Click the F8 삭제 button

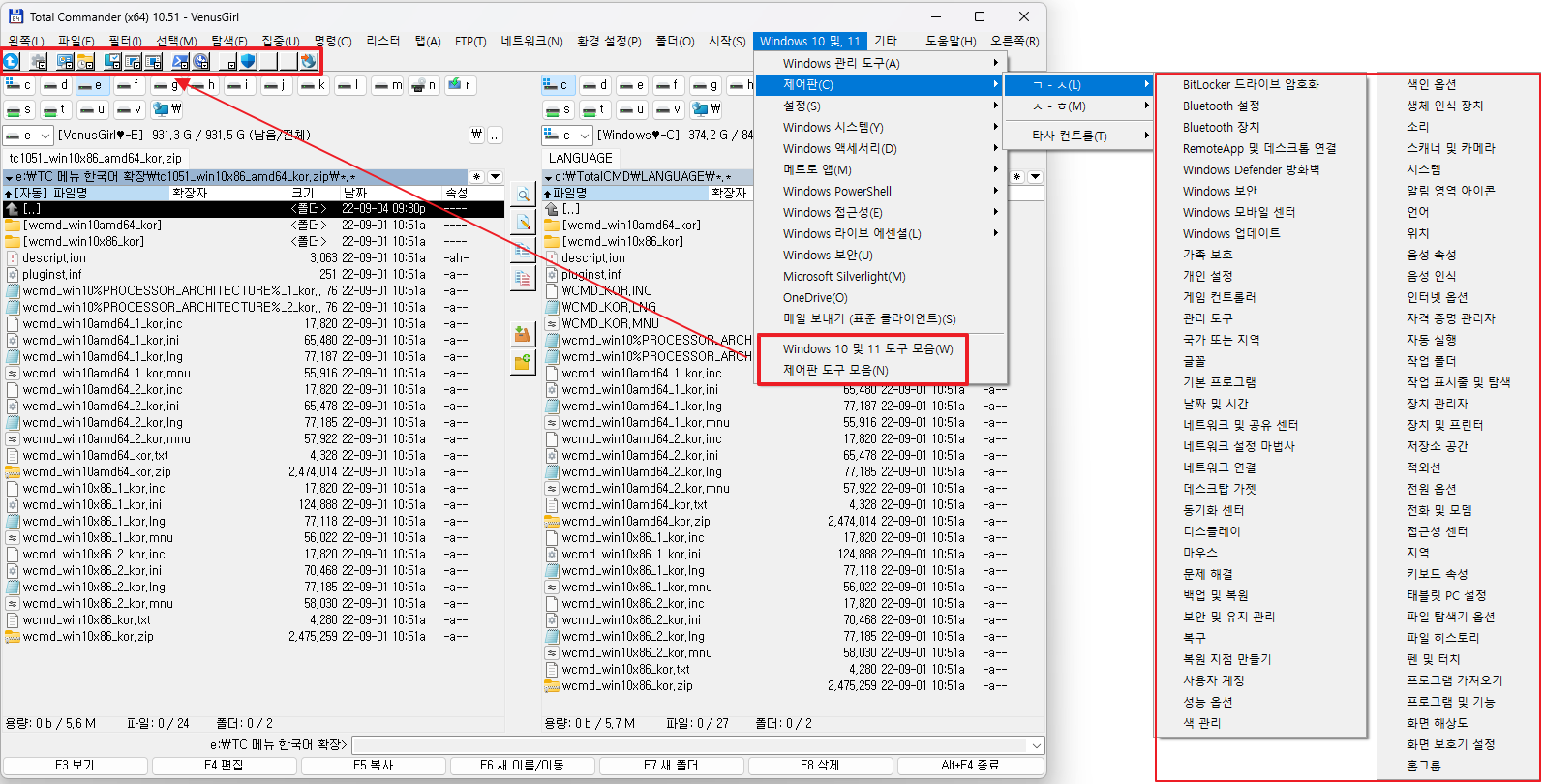pyautogui.click(x=820, y=766)
